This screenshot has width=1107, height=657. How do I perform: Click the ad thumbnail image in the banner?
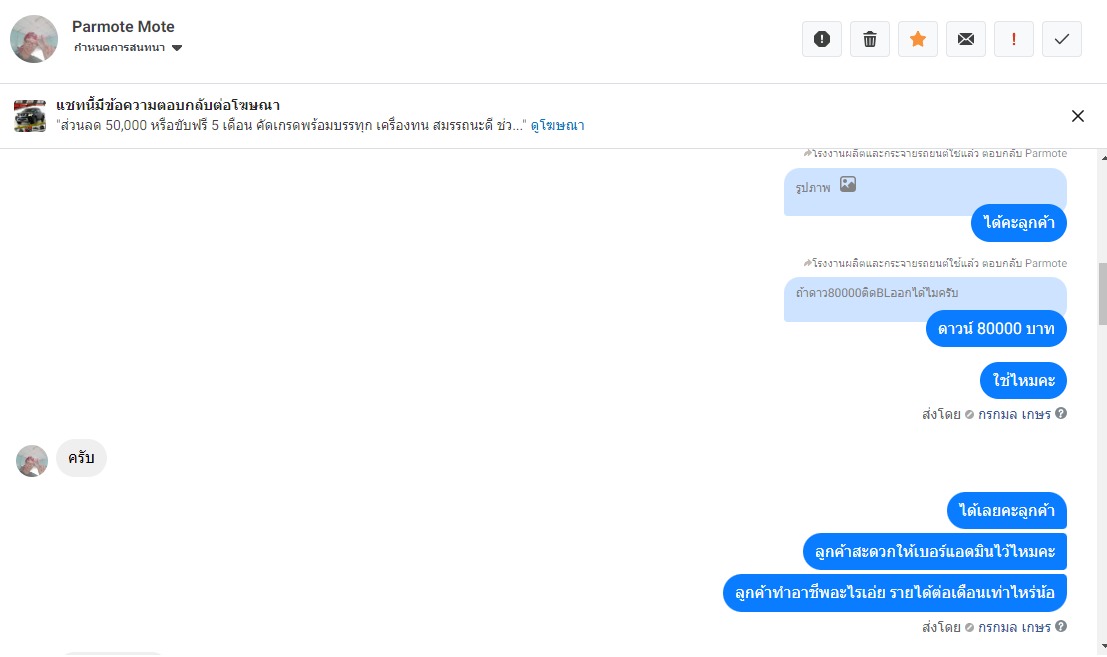tap(30, 116)
